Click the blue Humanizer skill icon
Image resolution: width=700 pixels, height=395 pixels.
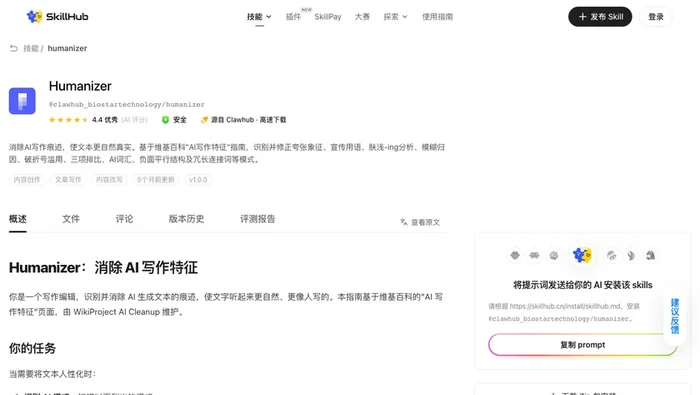coord(22,101)
